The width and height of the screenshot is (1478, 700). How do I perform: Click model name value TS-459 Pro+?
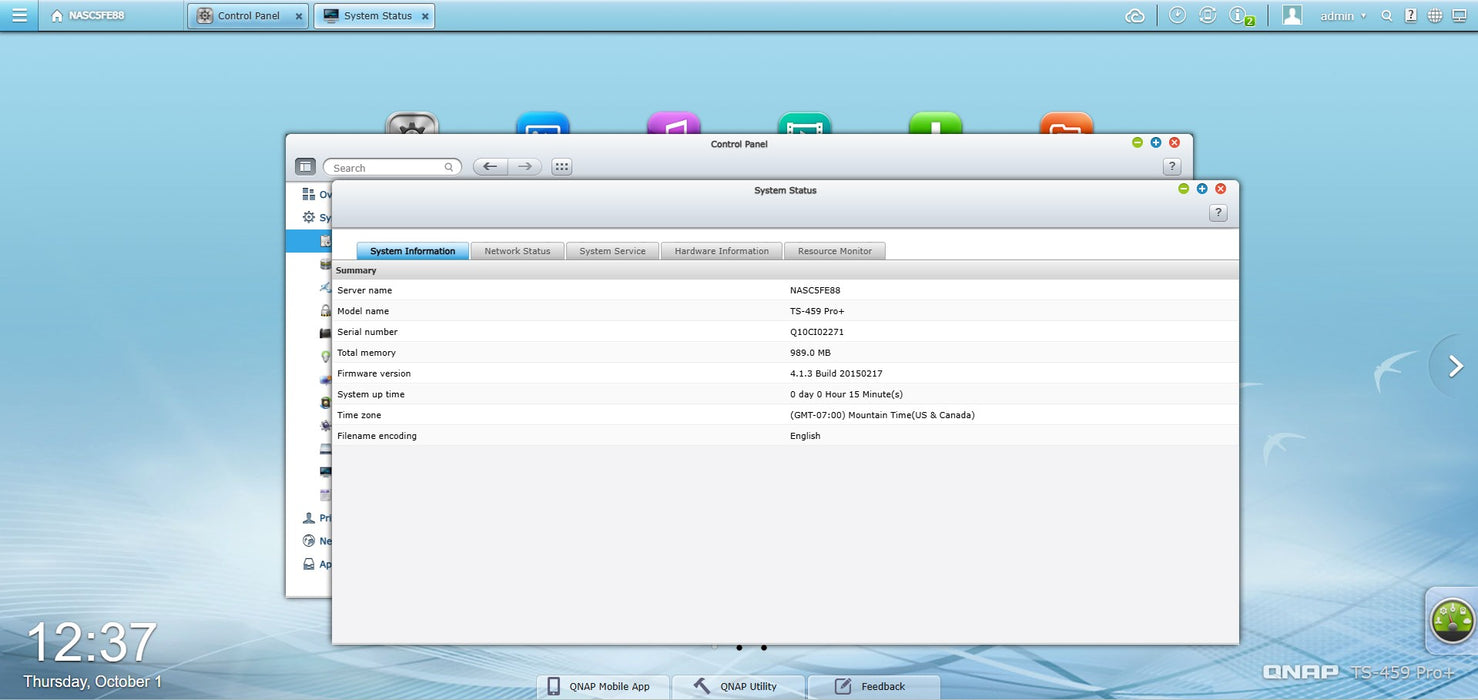pyautogui.click(x=817, y=311)
